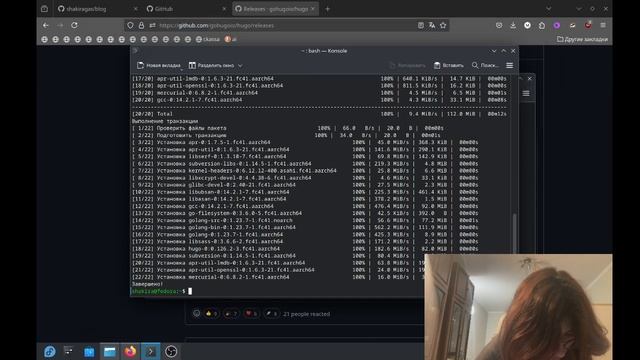
Task: Open the Firefox extensions puzzle icon
Action: tap(542, 25)
